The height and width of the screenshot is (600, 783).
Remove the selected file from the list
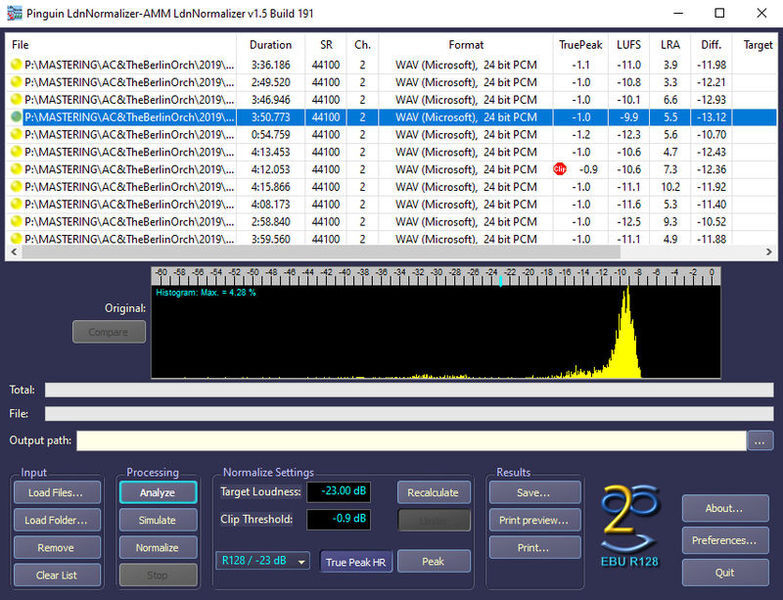[x=57, y=548]
